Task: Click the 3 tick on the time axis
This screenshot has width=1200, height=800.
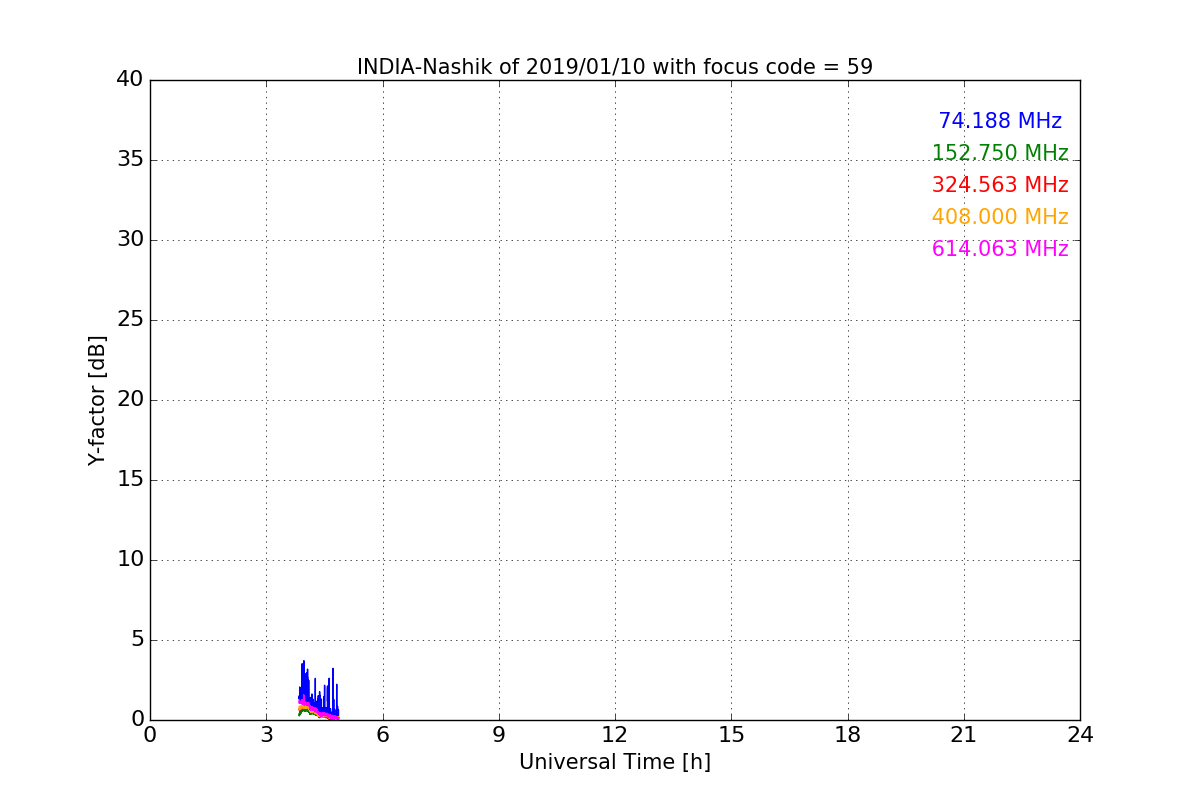Action: tap(266, 734)
